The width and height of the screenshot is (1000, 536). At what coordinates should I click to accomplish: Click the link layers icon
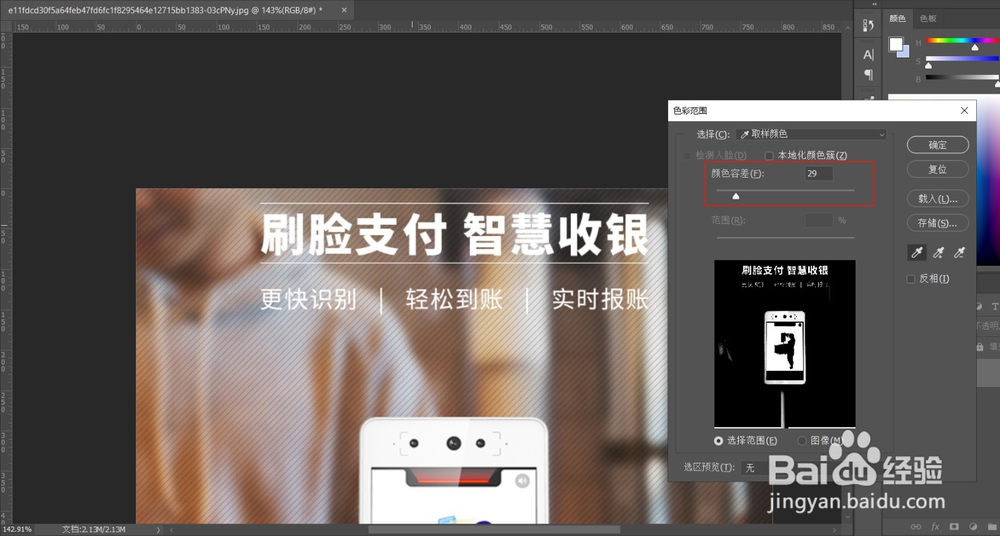click(x=916, y=527)
